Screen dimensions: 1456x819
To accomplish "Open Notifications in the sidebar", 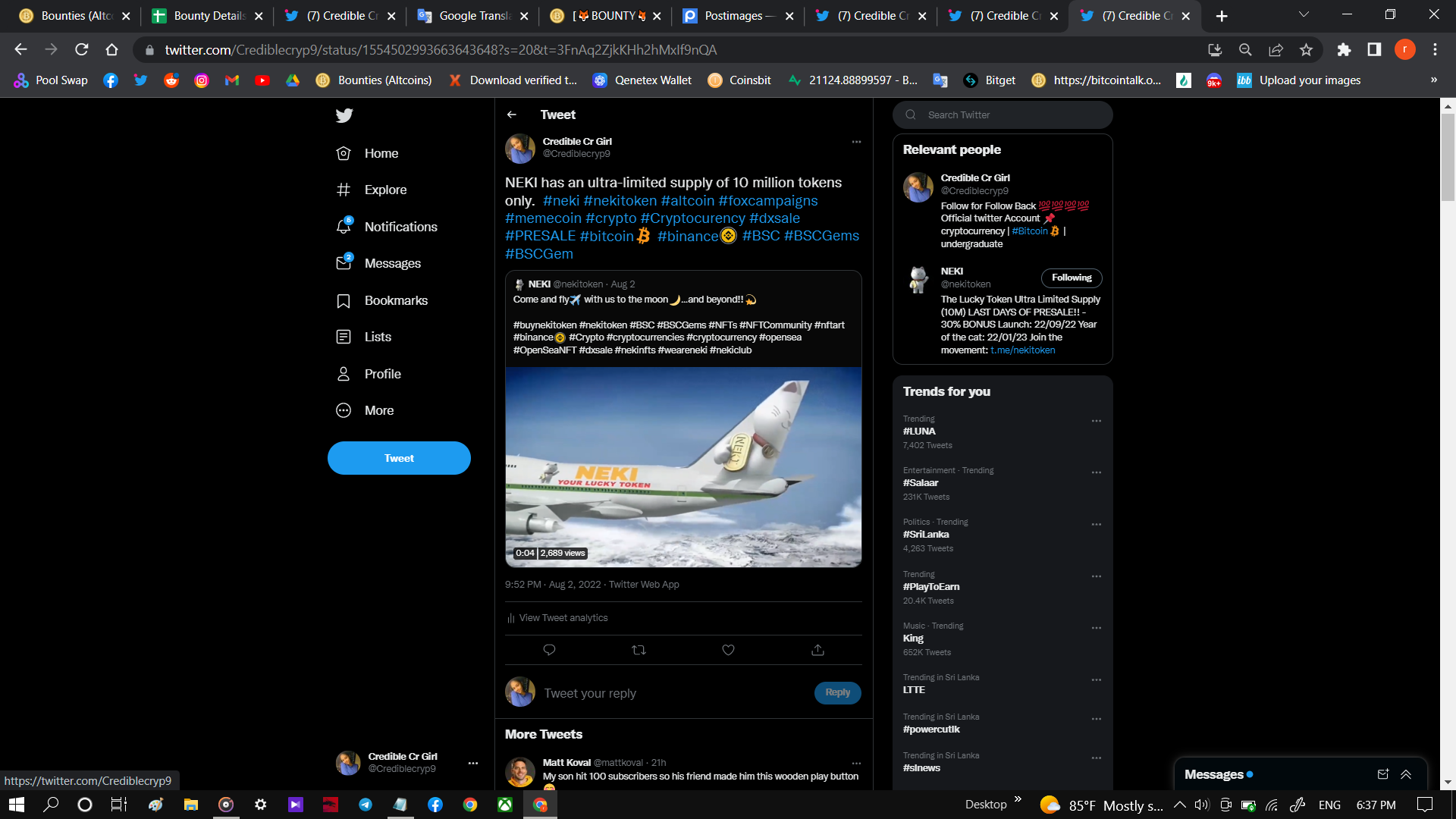I will click(400, 227).
